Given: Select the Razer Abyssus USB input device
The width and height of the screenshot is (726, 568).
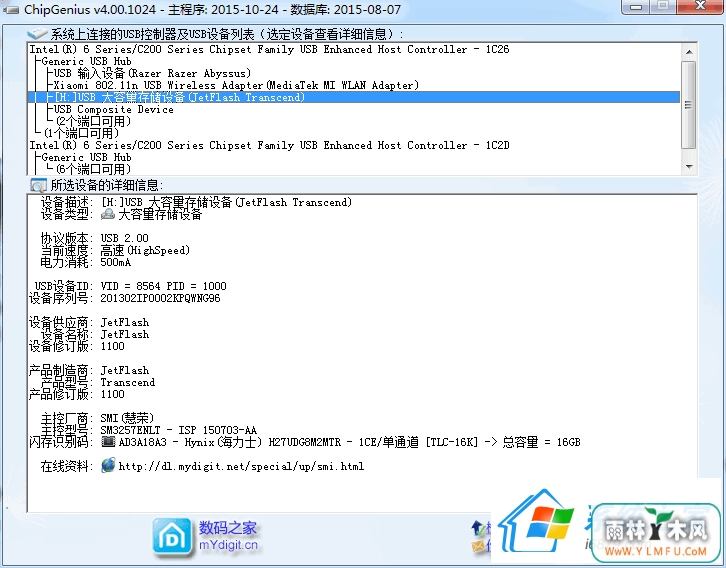Looking at the screenshot, I should 152,73.
